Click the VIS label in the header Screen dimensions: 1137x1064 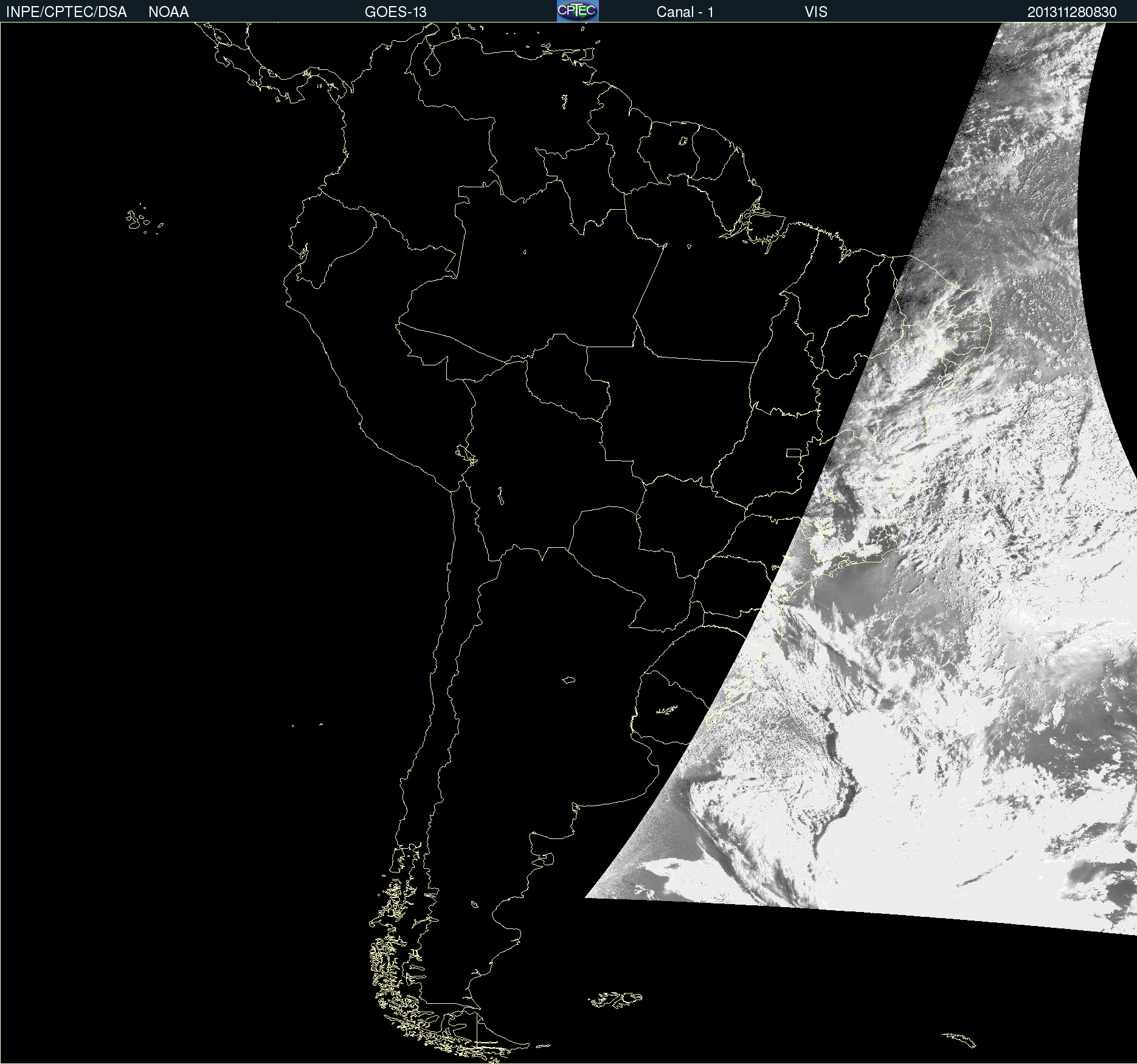tap(816, 12)
